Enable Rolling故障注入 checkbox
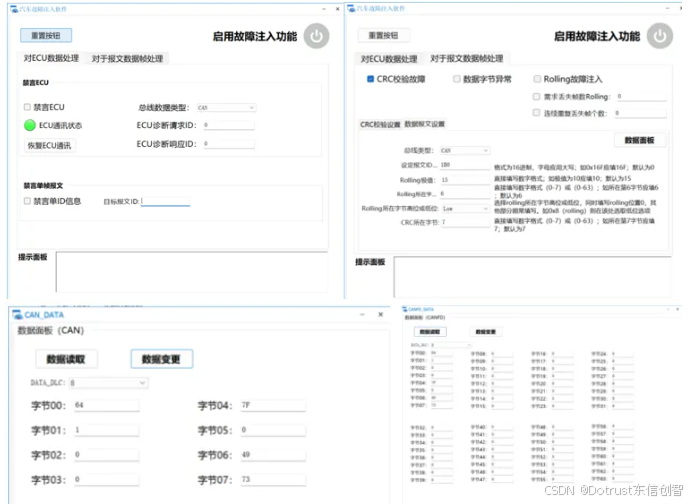The width and height of the screenshot is (690, 504). tap(537, 79)
